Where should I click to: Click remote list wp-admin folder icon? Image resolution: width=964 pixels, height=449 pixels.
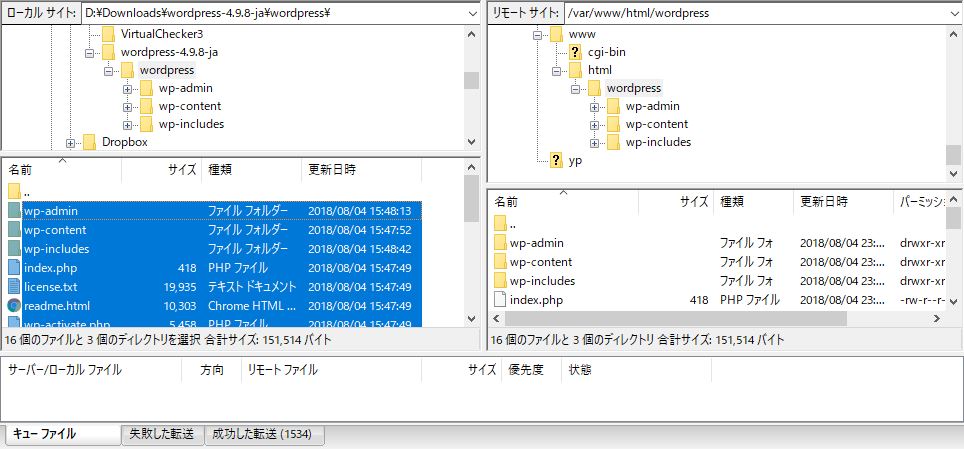(500, 243)
